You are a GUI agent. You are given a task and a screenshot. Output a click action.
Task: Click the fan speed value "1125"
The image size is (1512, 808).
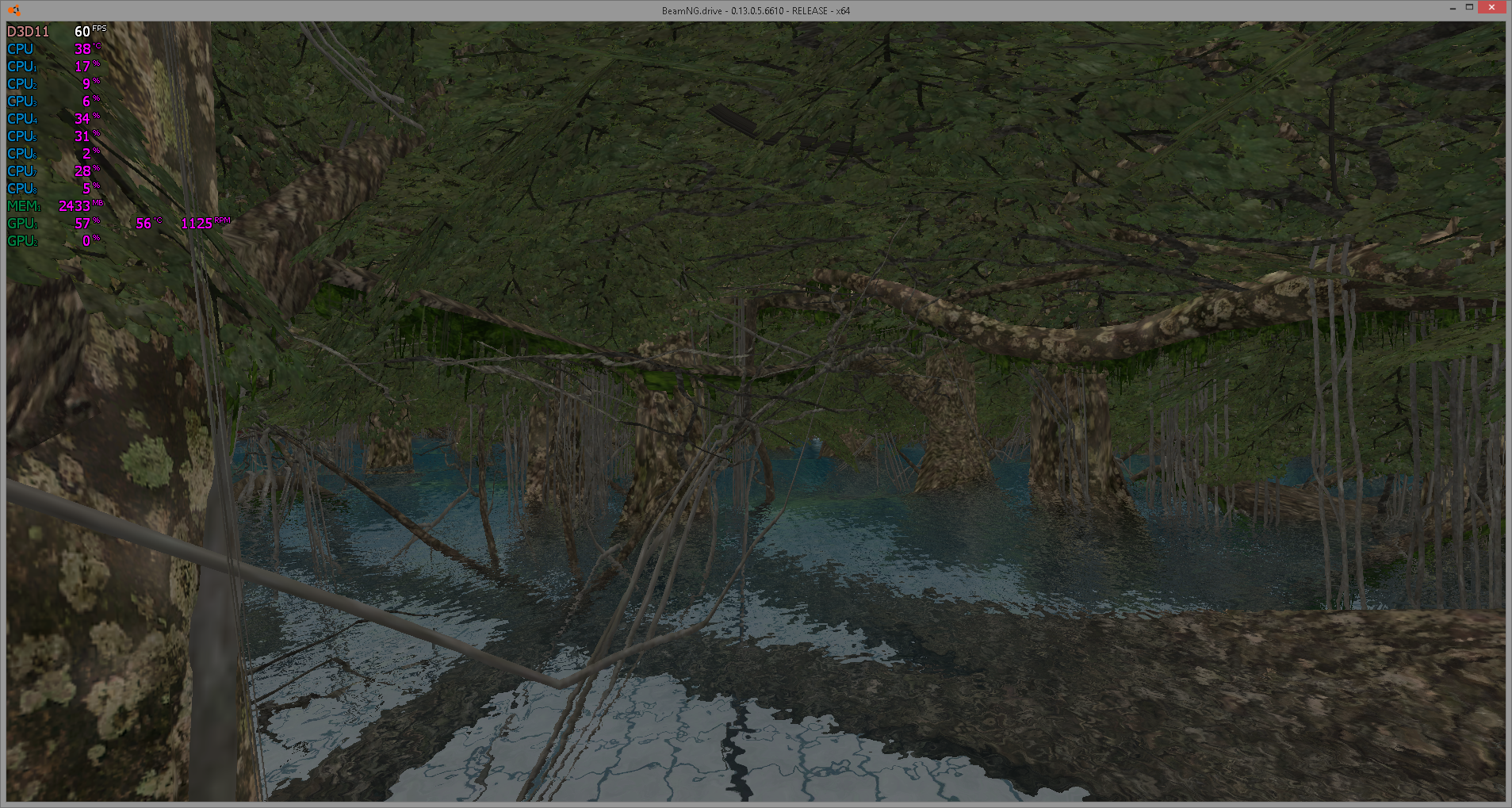197,224
